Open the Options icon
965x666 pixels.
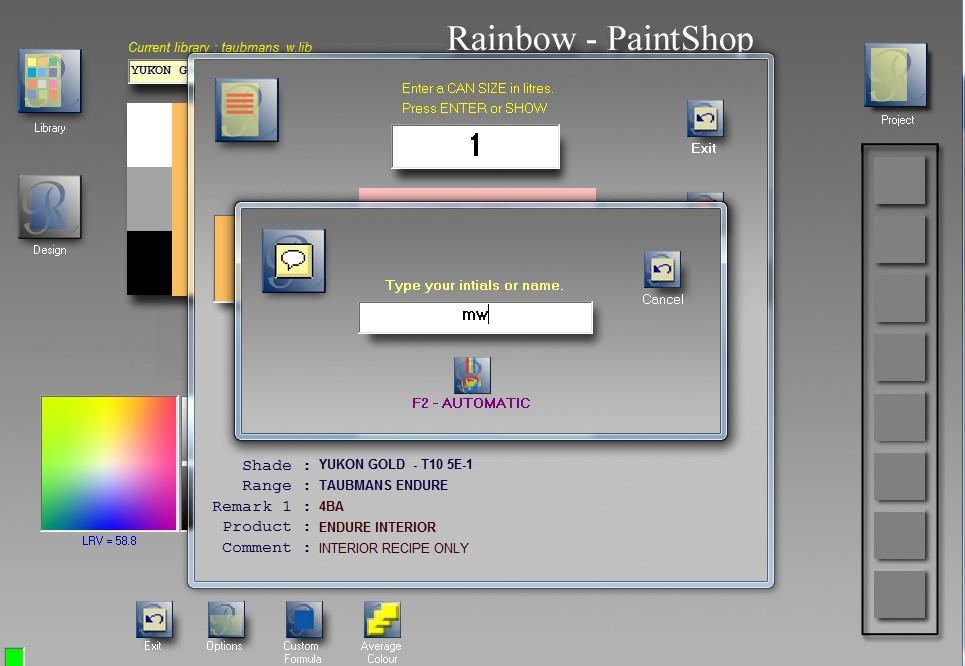click(226, 619)
